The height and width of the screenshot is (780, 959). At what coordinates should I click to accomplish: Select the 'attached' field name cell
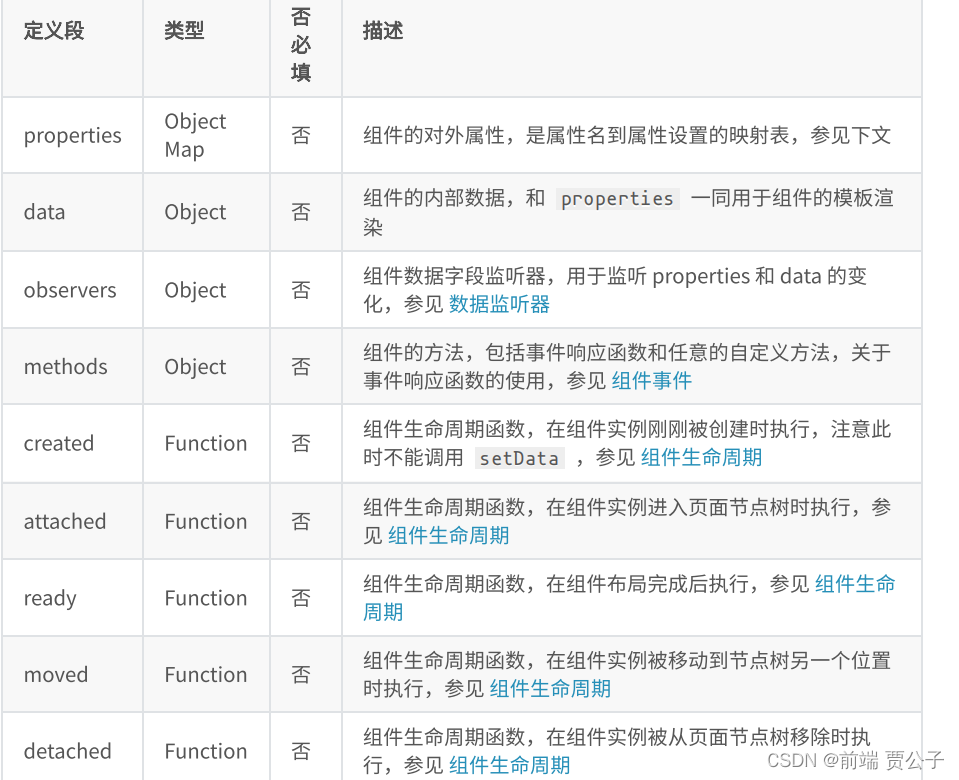click(72, 521)
